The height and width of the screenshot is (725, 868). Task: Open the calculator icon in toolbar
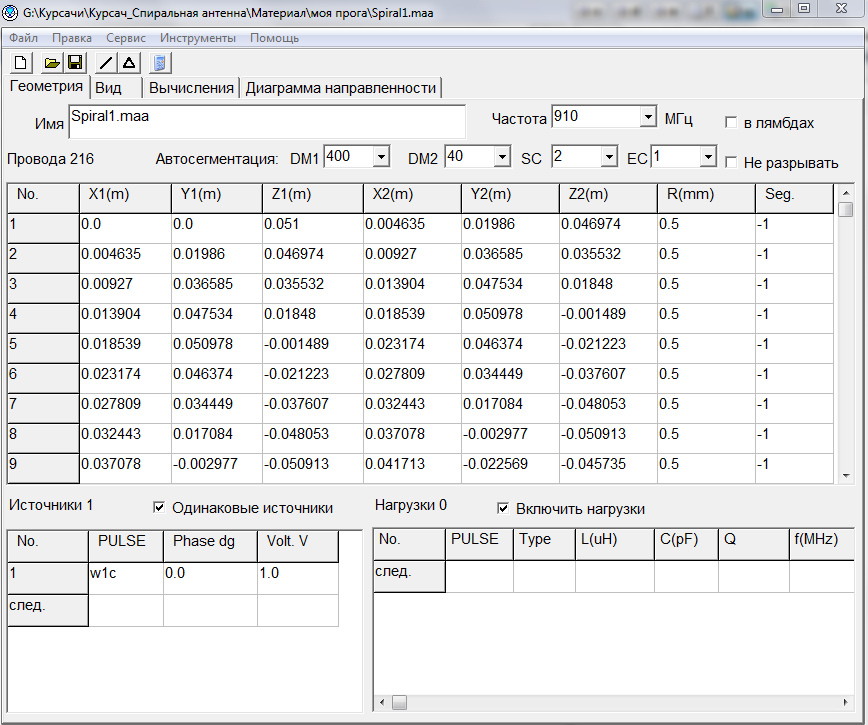[161, 63]
